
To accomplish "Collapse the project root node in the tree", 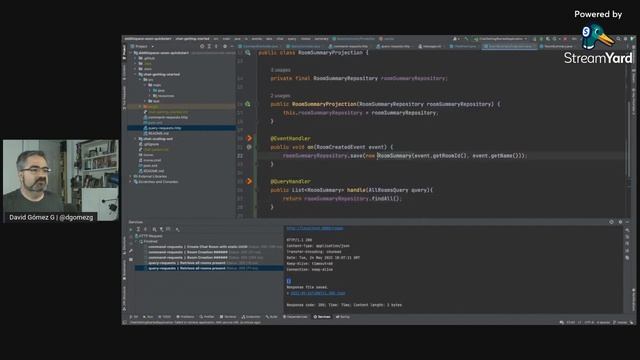I will coord(131,53).
